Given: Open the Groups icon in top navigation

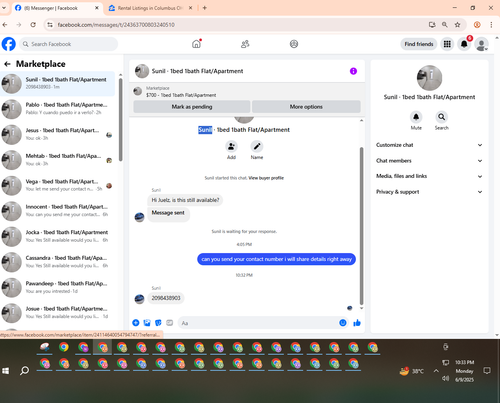Looking at the screenshot, I should coord(294,44).
